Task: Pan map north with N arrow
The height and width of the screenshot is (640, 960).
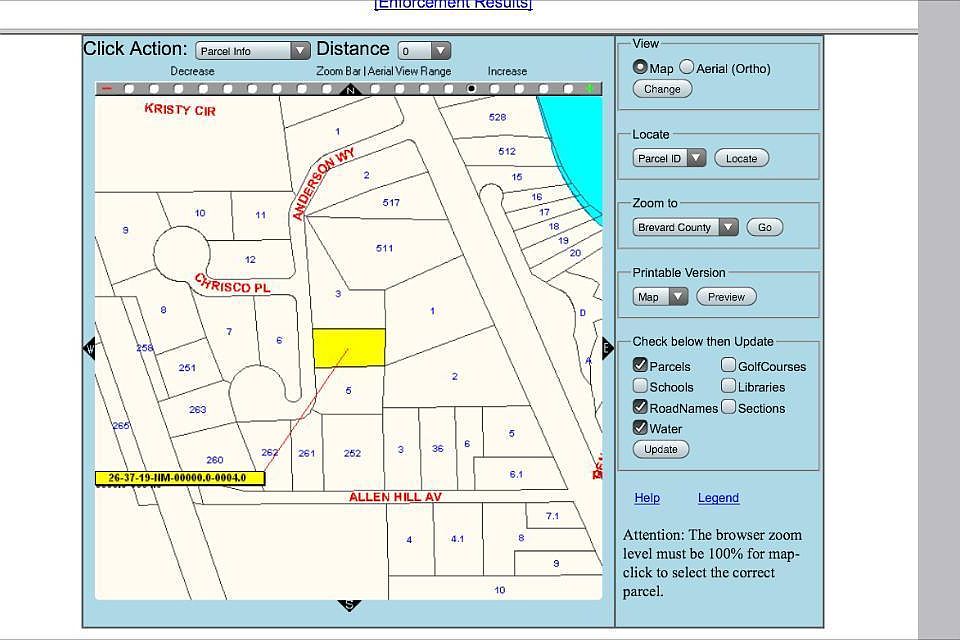Action: [x=350, y=90]
